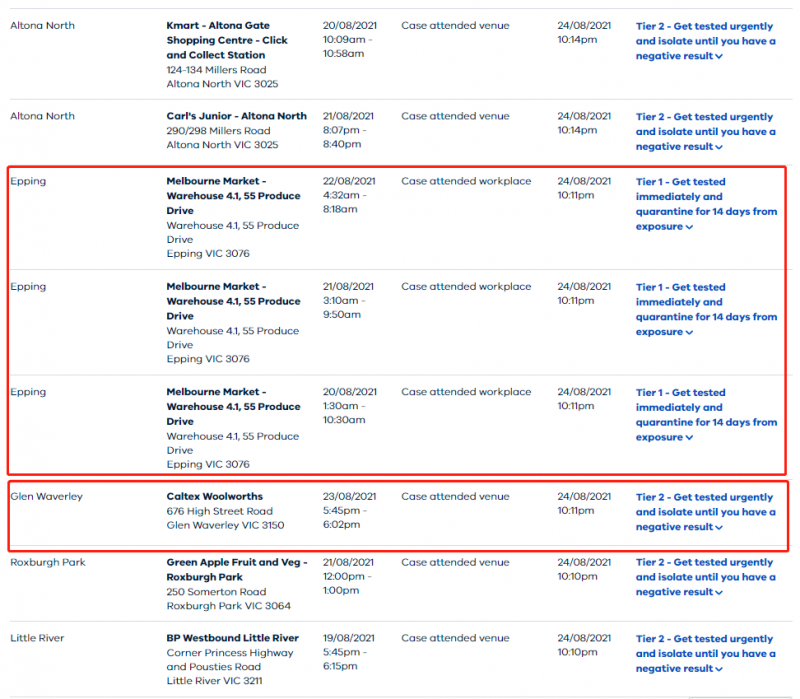Click the Little River suburb cell

(x=37, y=638)
